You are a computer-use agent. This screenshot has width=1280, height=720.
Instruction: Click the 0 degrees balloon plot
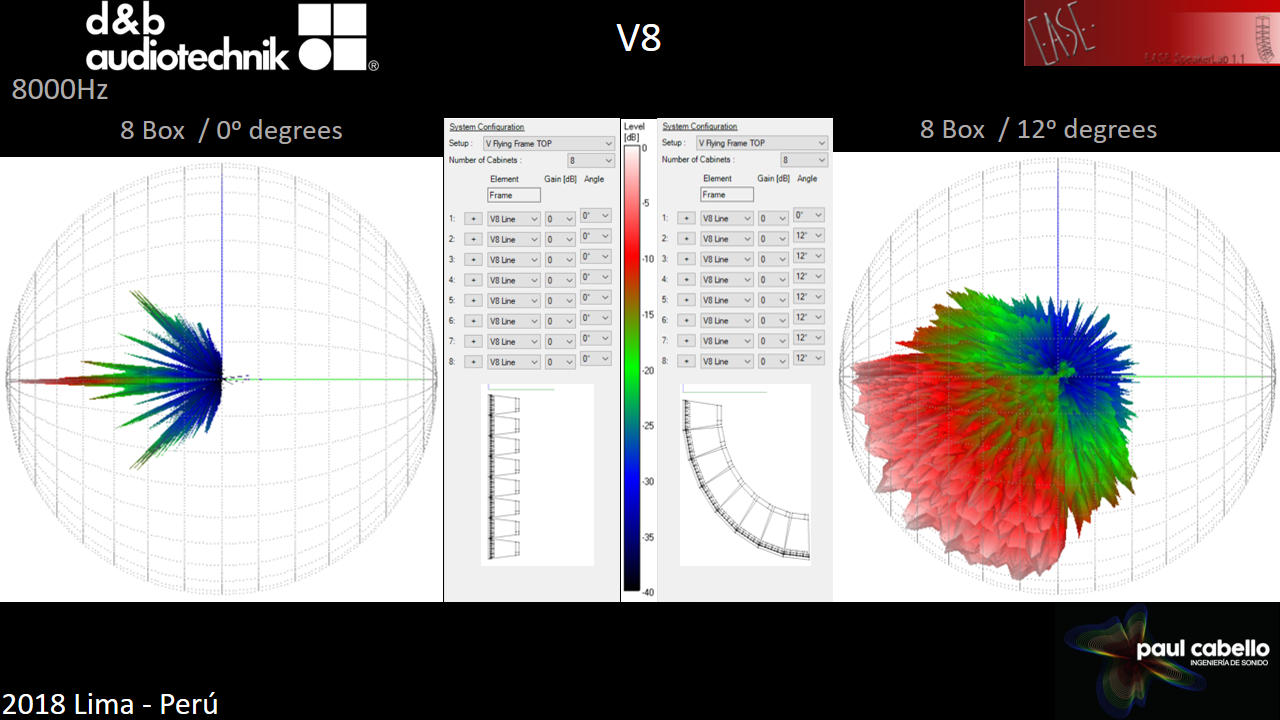point(221,379)
